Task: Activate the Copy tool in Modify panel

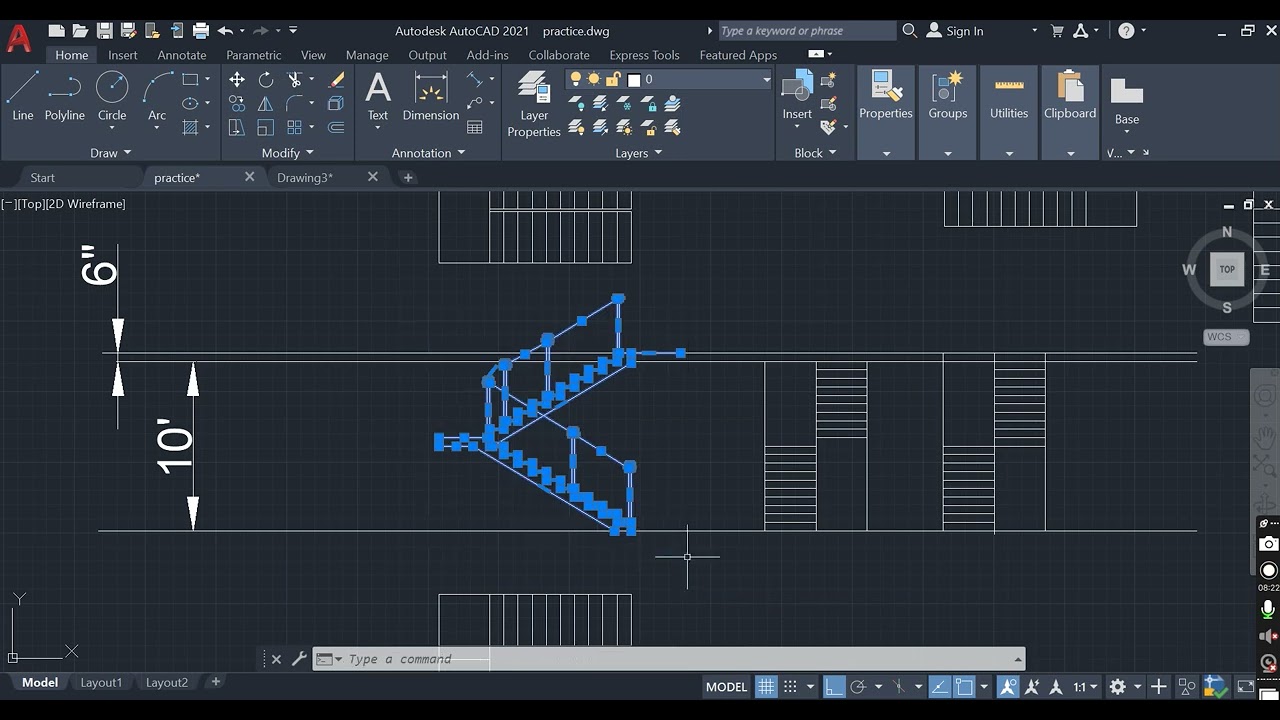Action: pos(237,103)
